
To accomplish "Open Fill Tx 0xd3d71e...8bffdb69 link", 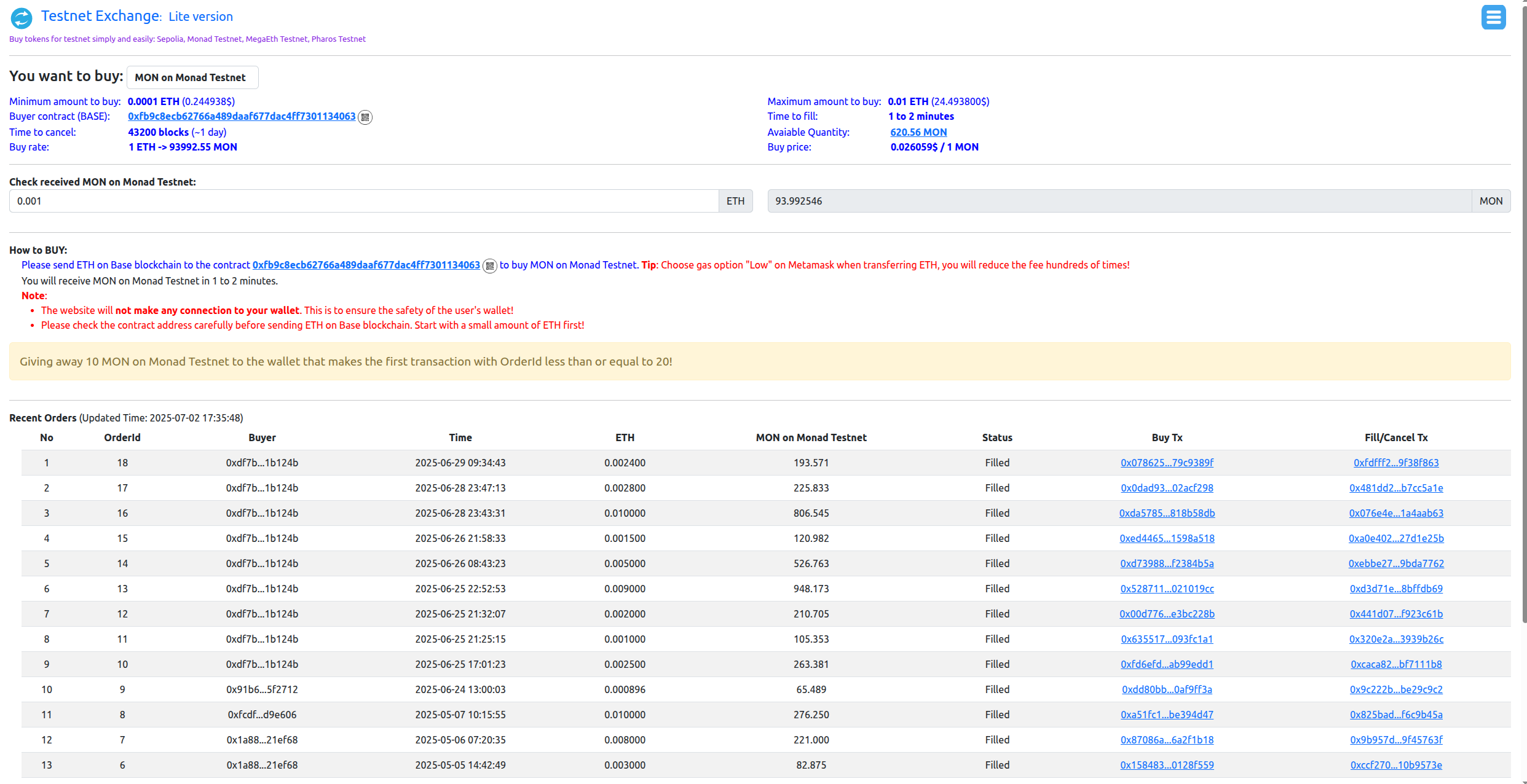I will (1396, 589).
